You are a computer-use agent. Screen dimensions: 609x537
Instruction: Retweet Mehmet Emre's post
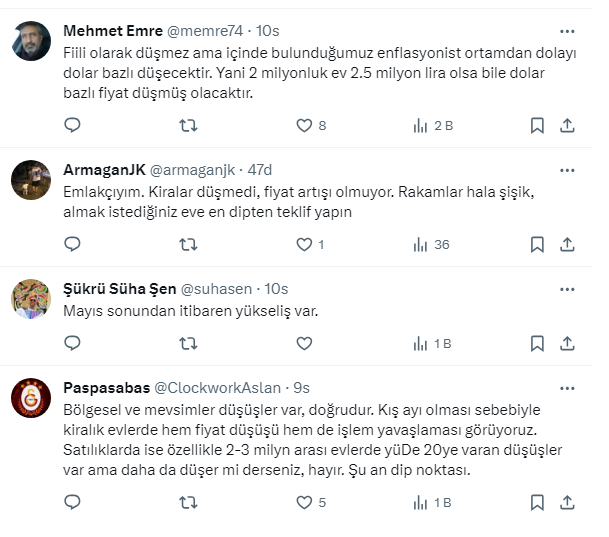(187, 125)
